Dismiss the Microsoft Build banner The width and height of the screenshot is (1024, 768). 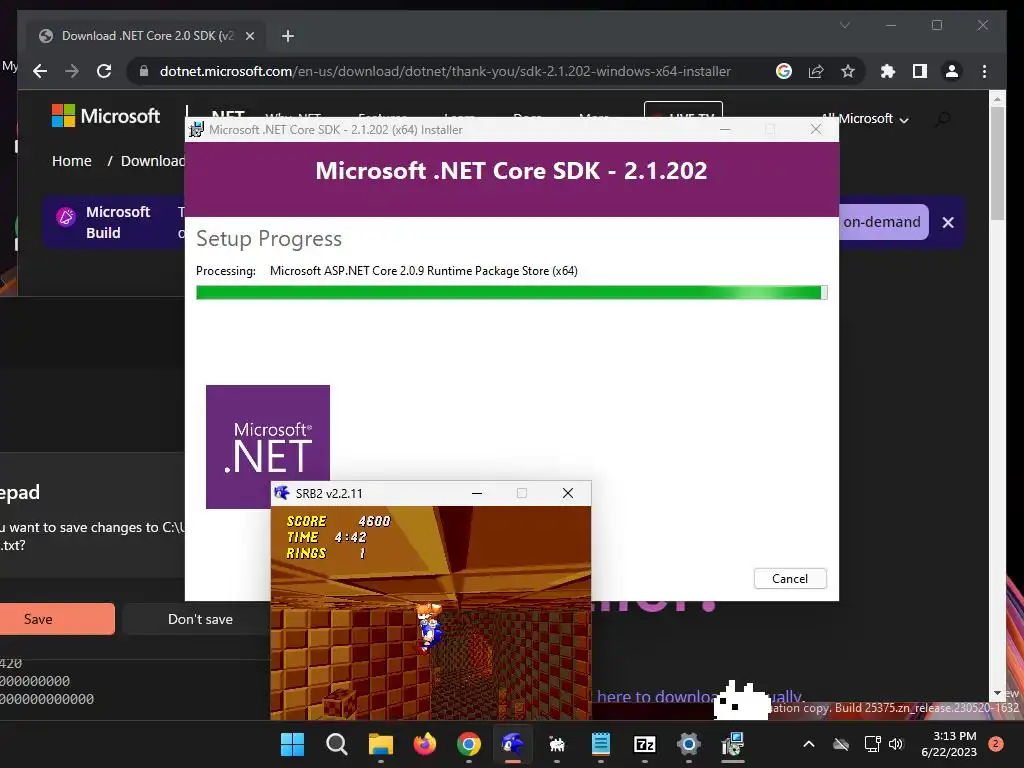coord(948,223)
